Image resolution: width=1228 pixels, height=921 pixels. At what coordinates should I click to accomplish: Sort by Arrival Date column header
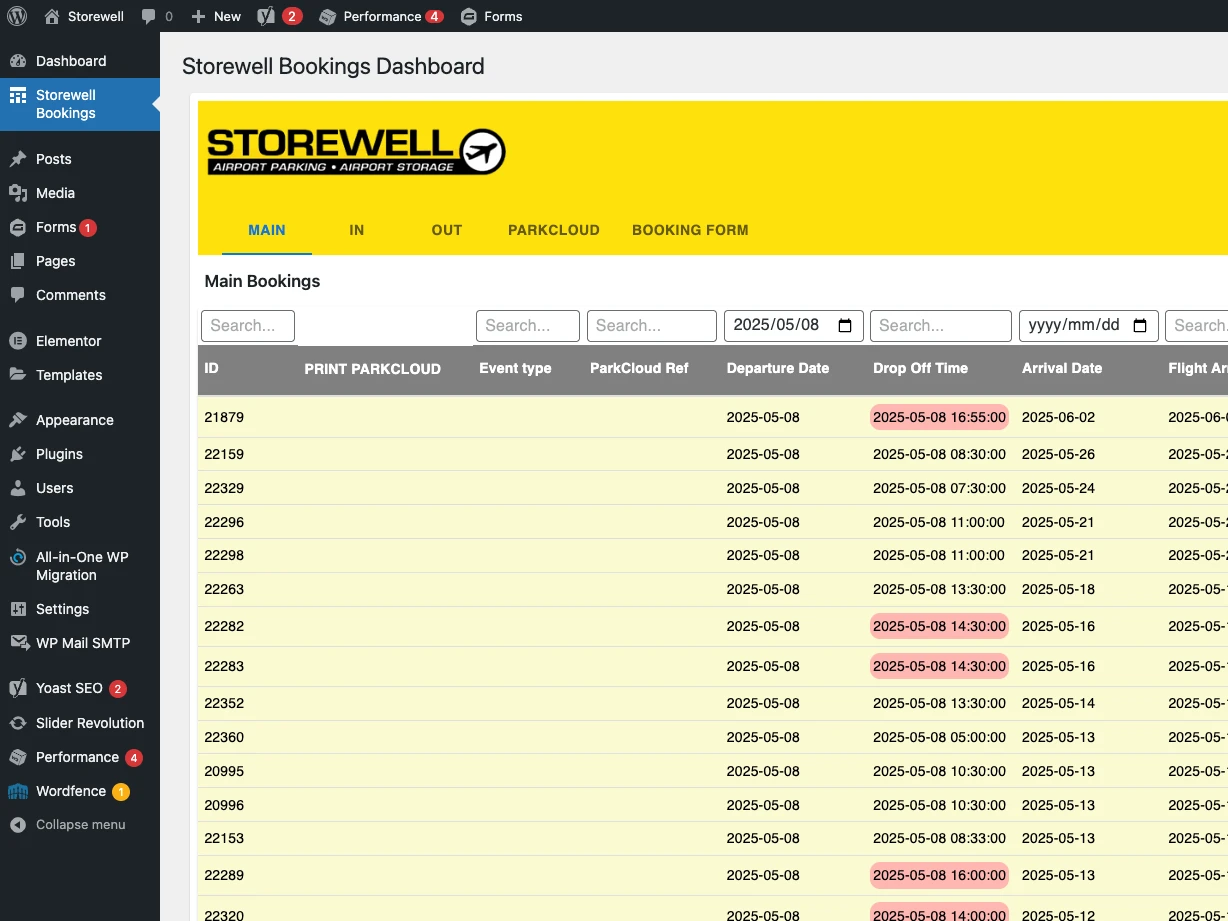tap(1062, 368)
